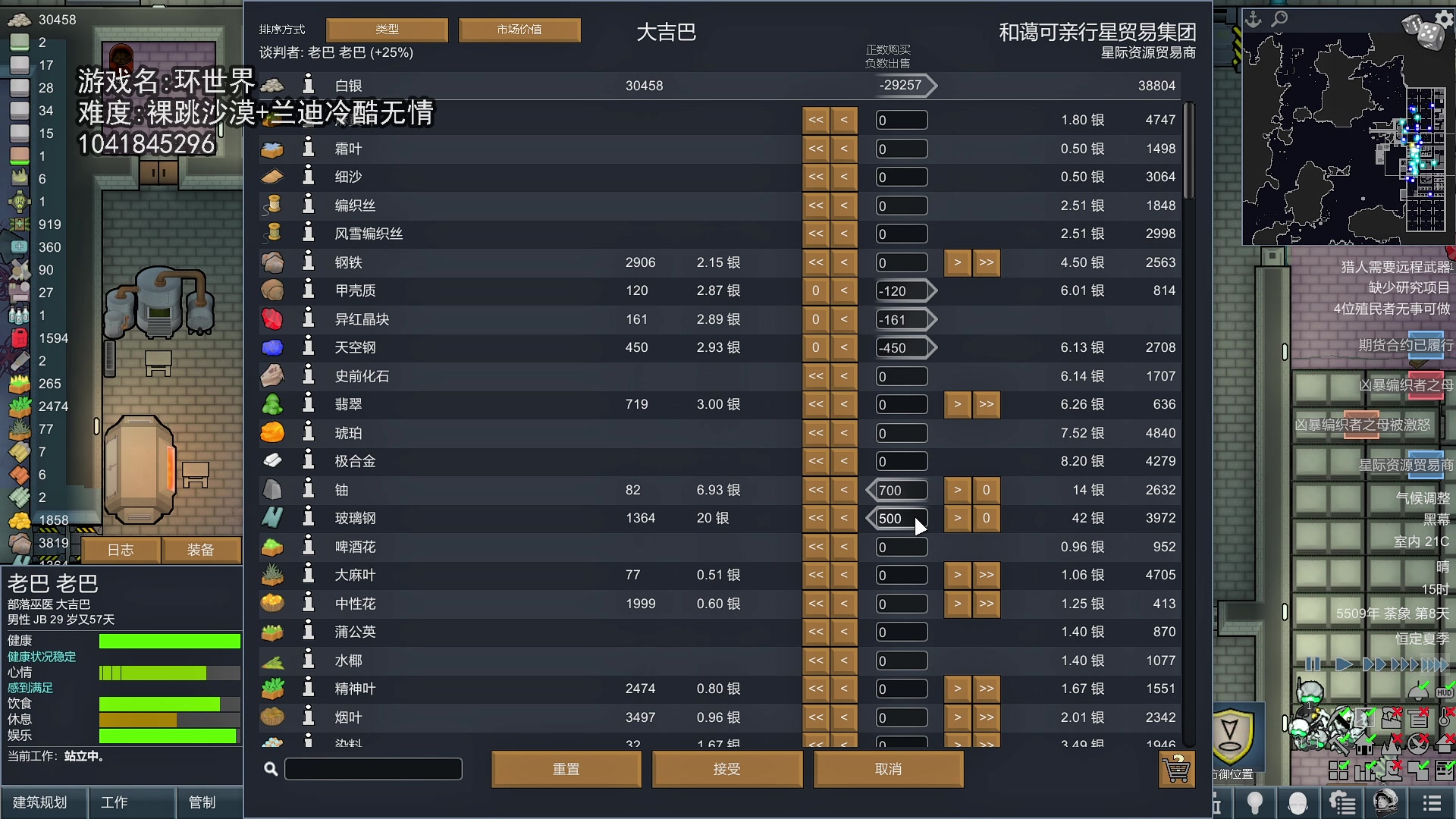Screen dimensions: 1456x819
Task: Click the learning helper lightbulb icon
Action: click(x=1254, y=803)
